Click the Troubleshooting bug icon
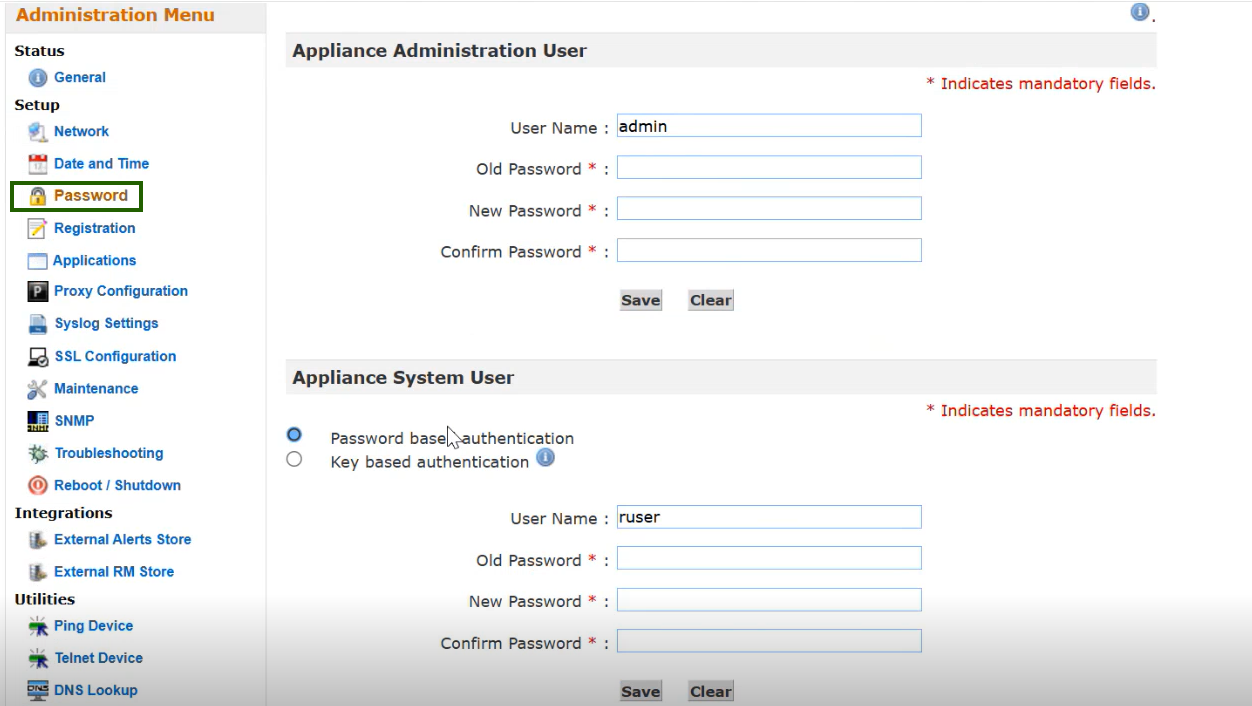The image size is (1252, 706). point(38,454)
